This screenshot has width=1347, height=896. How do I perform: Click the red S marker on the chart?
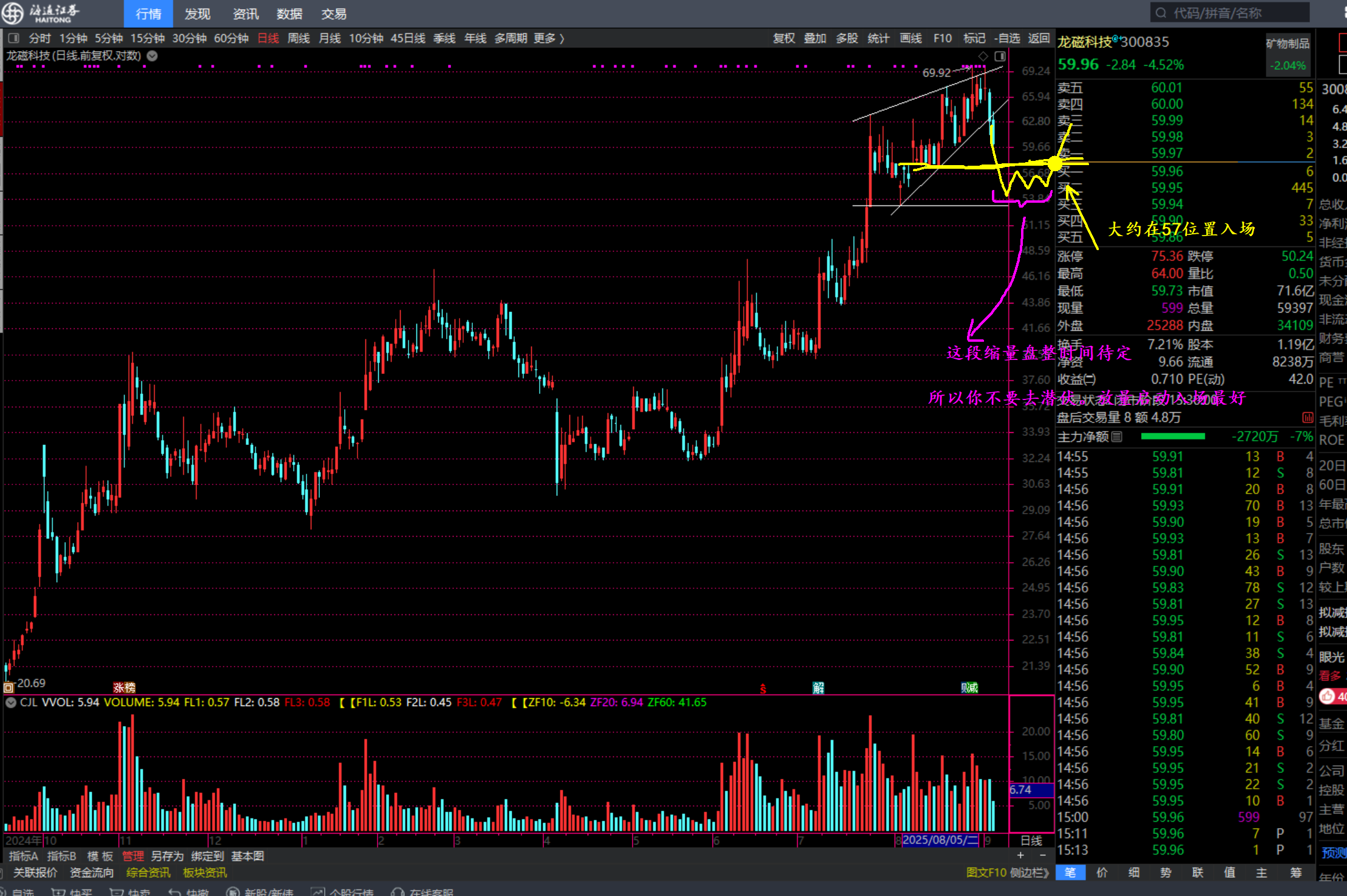(x=763, y=688)
